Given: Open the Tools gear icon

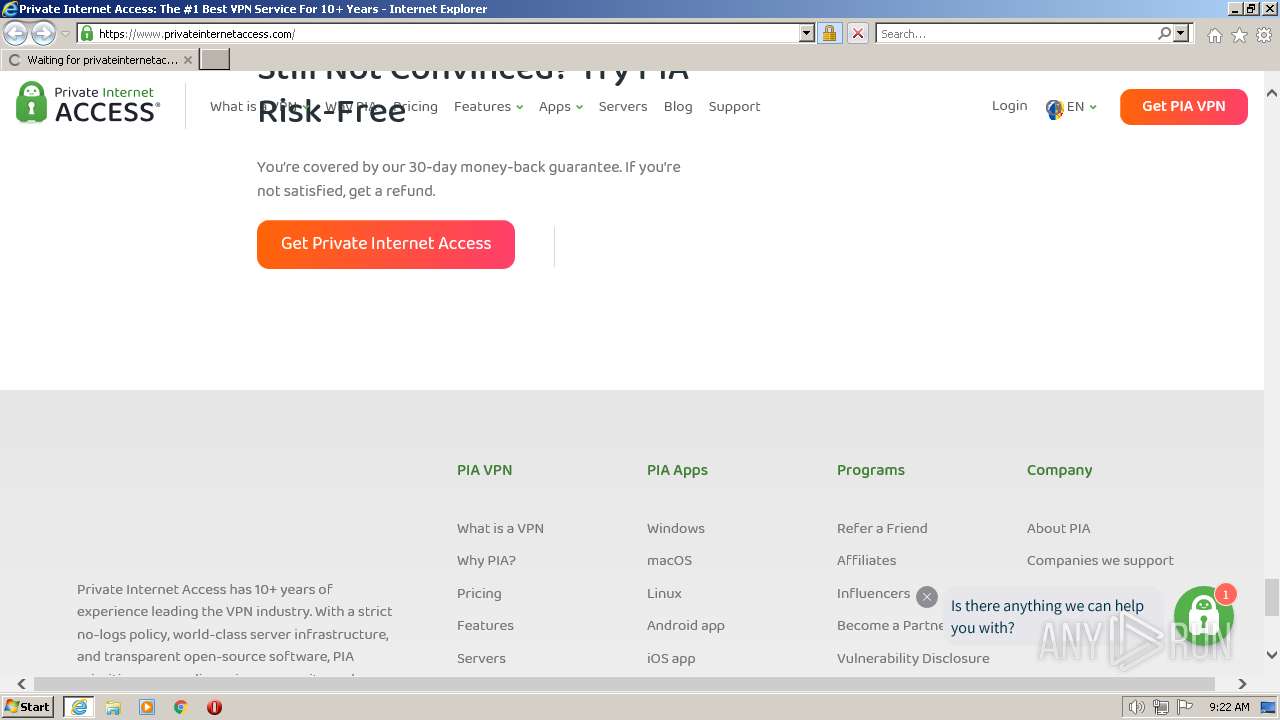Looking at the screenshot, I should click(1264, 35).
